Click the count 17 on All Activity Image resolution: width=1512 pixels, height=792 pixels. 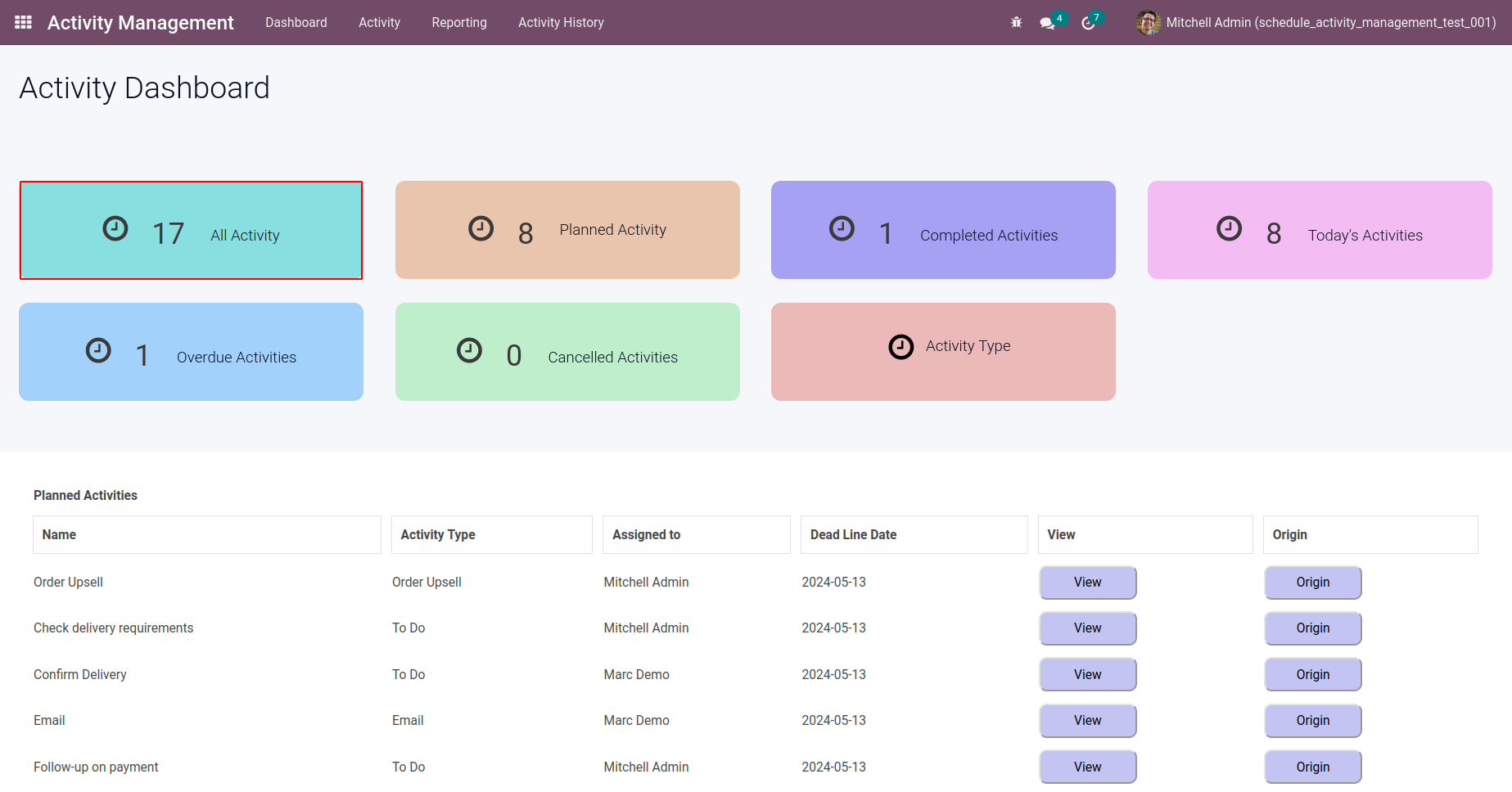coord(169,234)
